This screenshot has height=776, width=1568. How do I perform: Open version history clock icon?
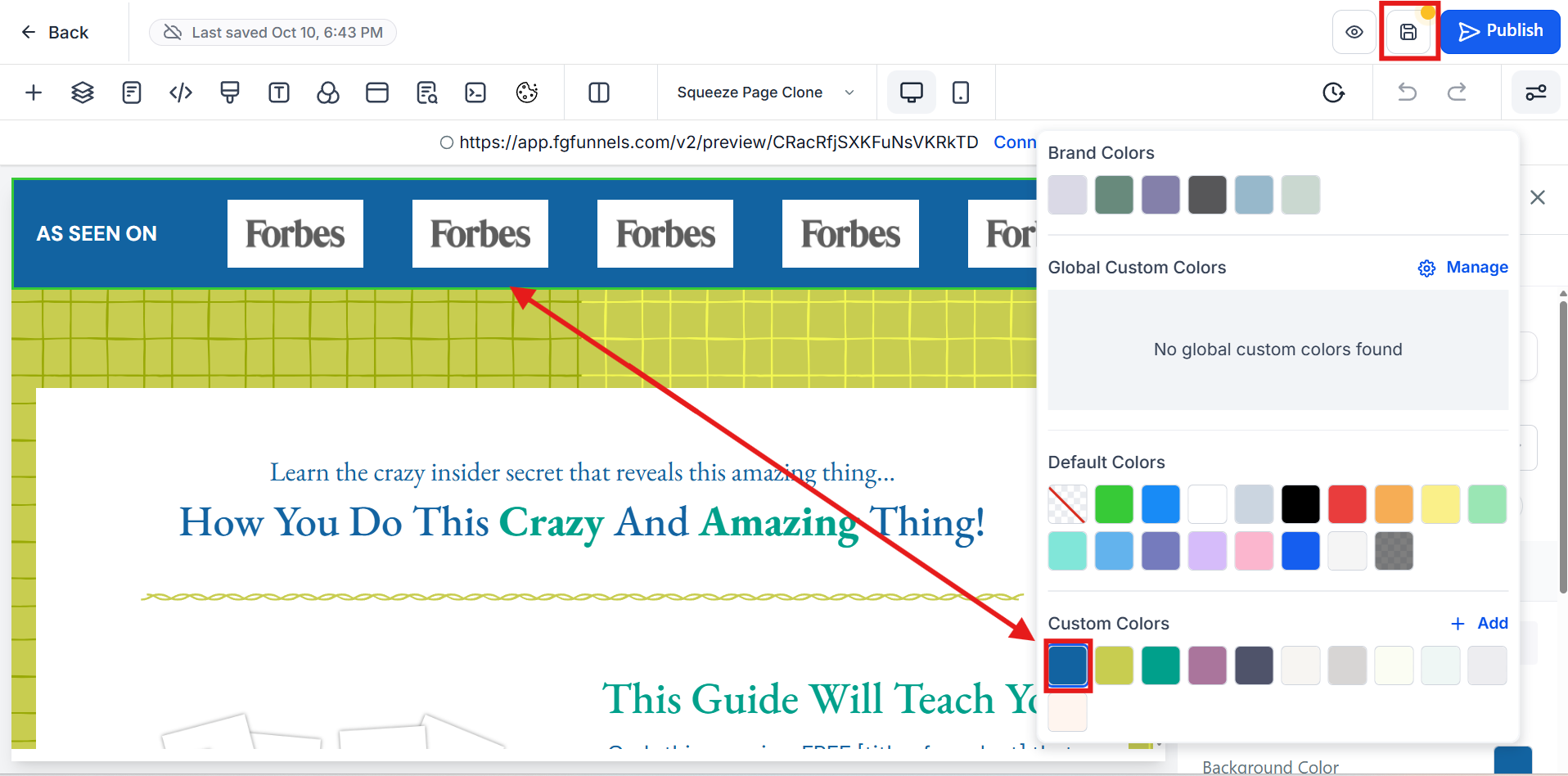[1334, 92]
